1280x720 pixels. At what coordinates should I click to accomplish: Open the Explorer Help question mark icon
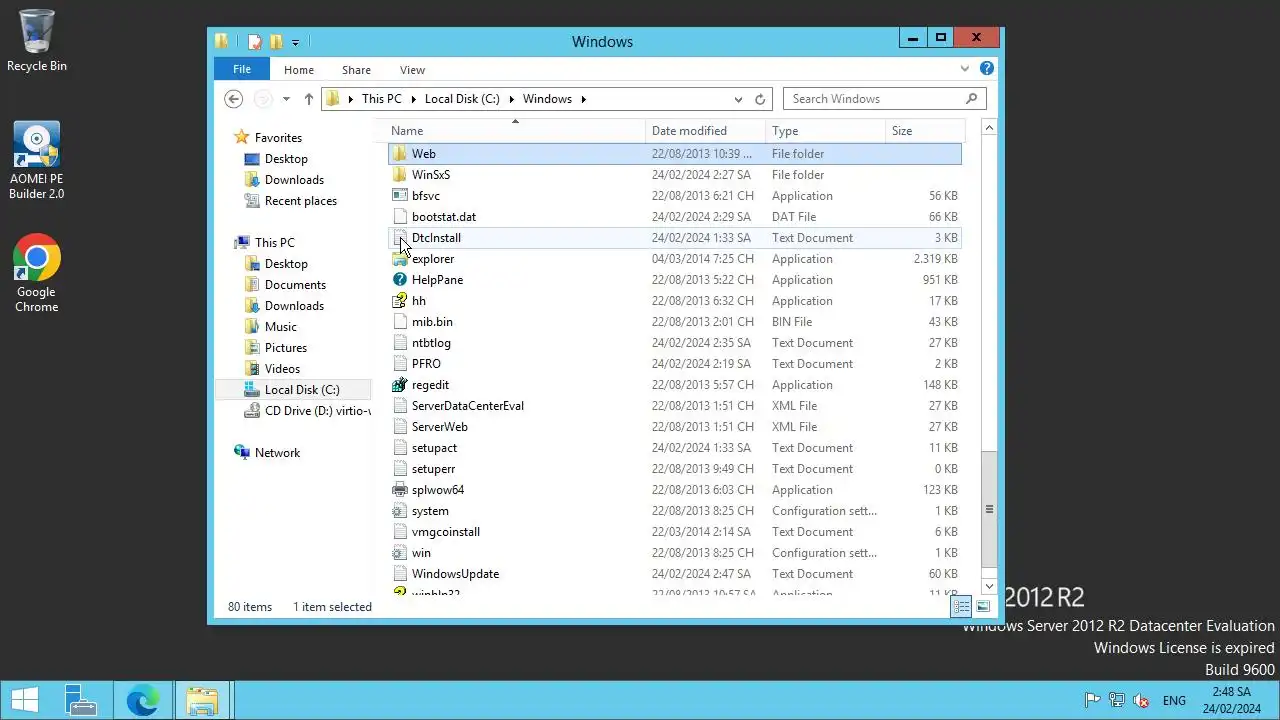pos(987,69)
